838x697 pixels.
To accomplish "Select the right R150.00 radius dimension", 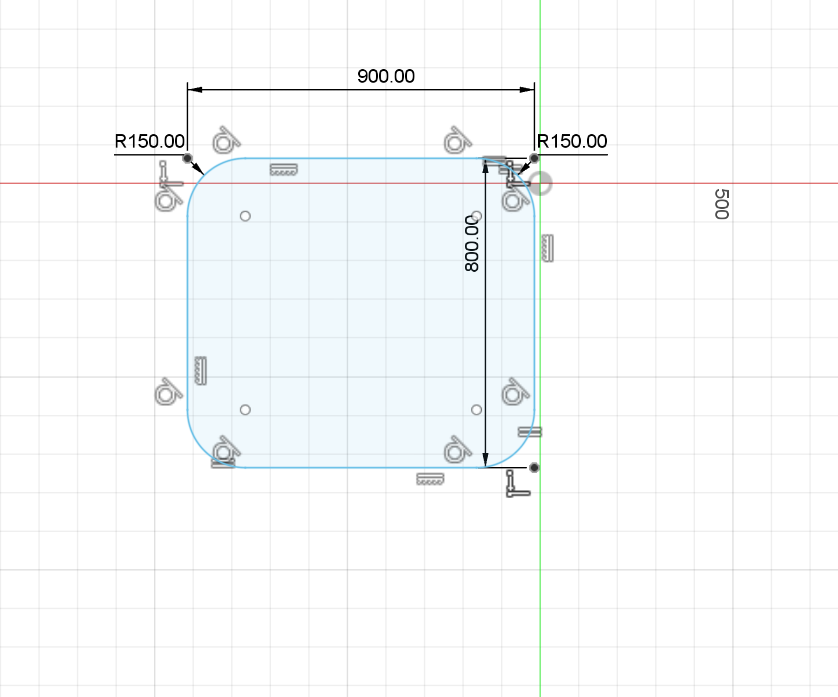I will tap(572, 141).
